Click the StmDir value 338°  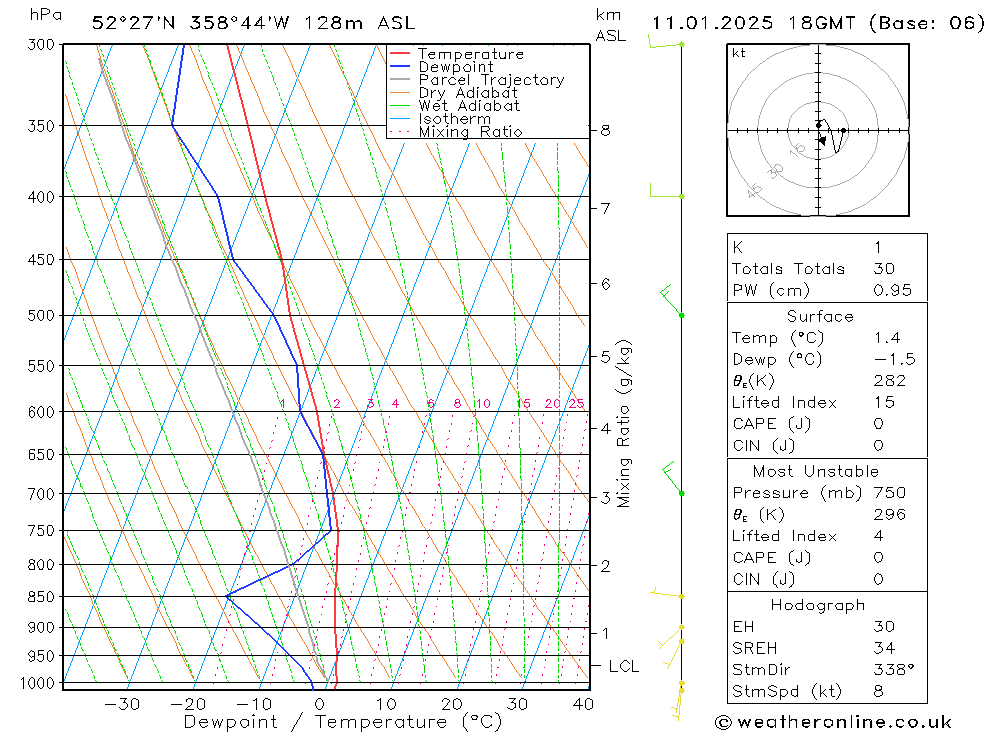(x=893, y=670)
